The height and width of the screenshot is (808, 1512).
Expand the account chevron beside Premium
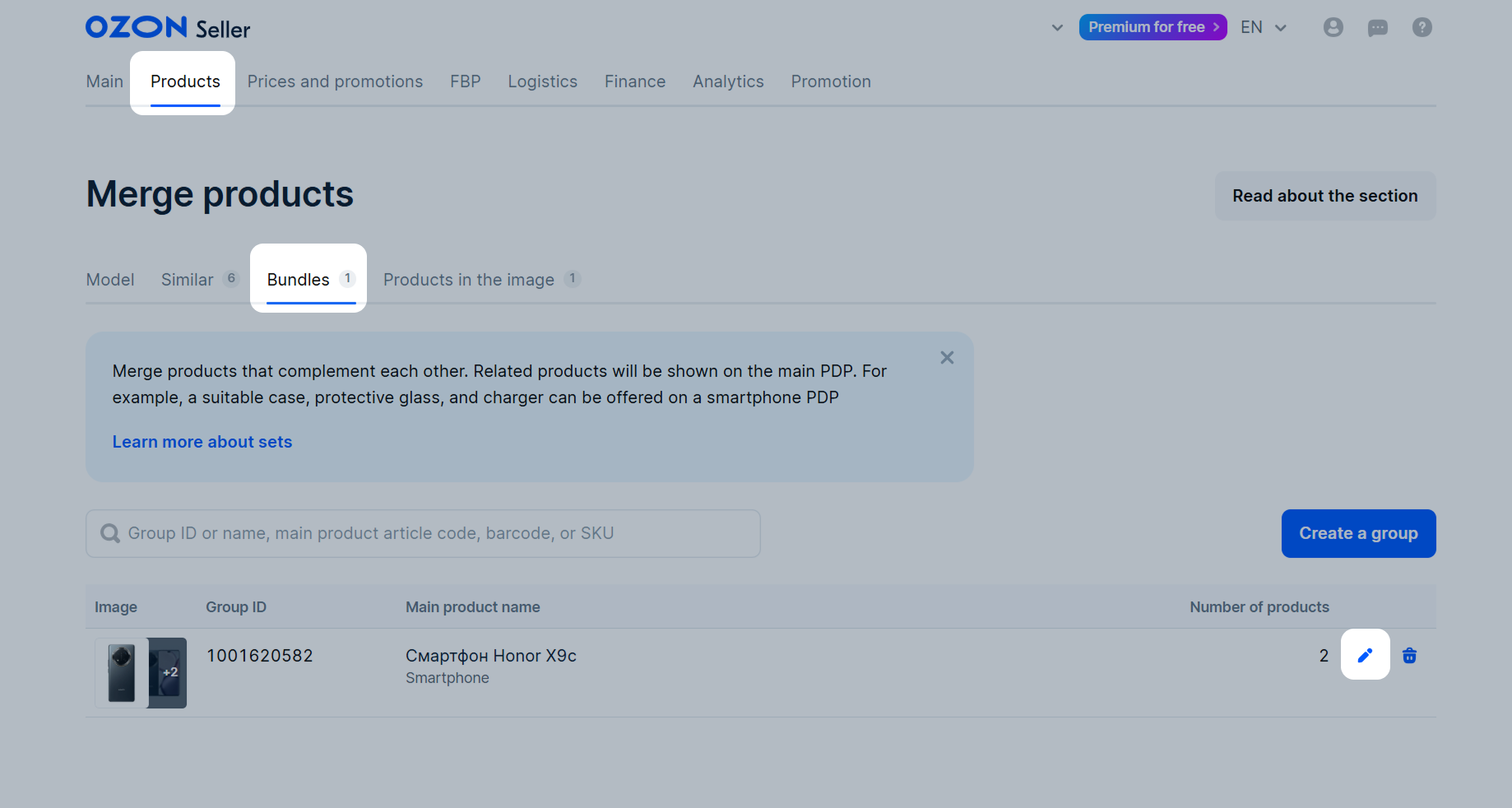pyautogui.click(x=1057, y=27)
